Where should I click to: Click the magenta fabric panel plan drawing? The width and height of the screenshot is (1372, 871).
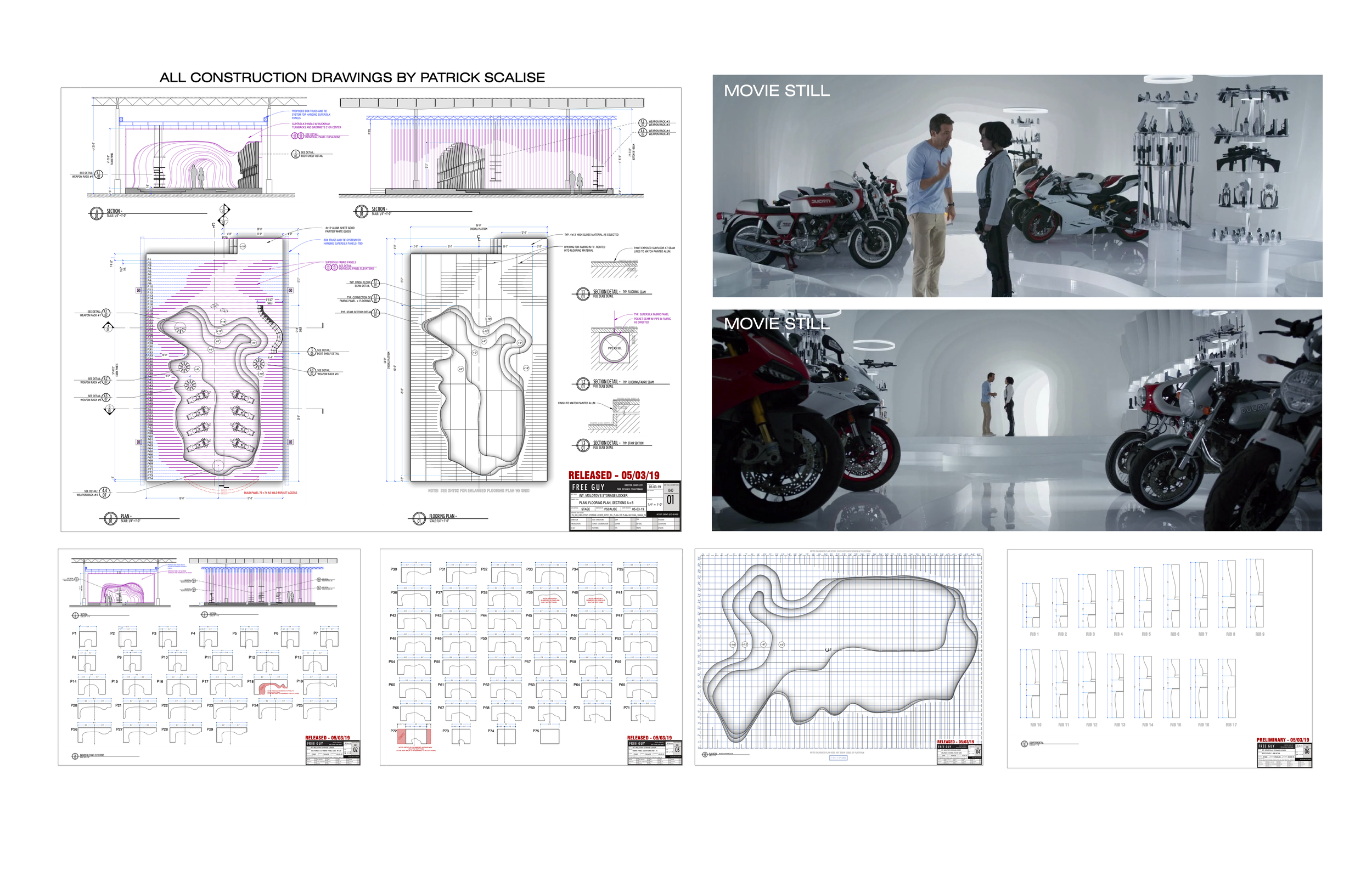click(x=215, y=360)
